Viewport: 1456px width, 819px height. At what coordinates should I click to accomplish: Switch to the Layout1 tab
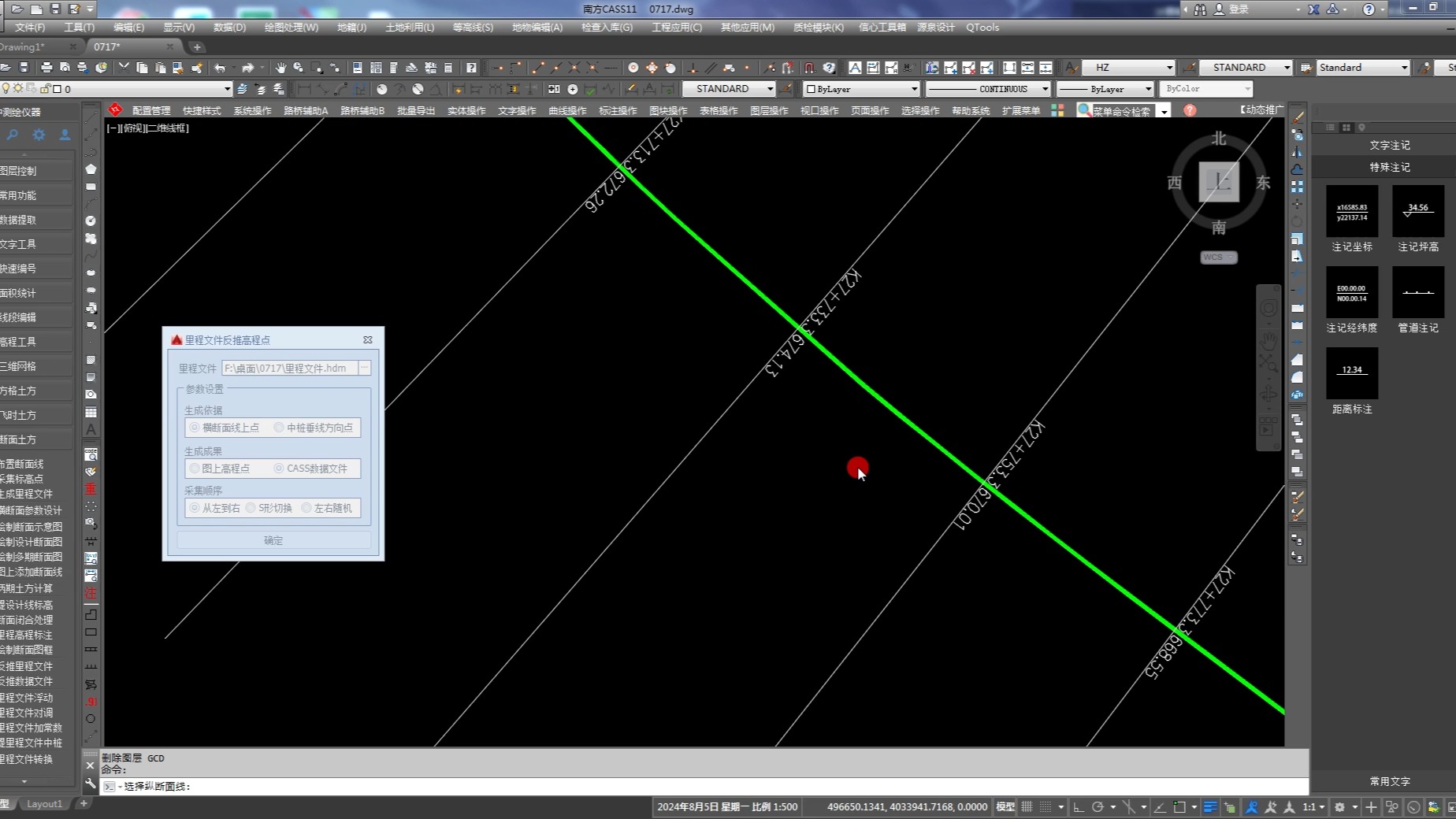44,804
